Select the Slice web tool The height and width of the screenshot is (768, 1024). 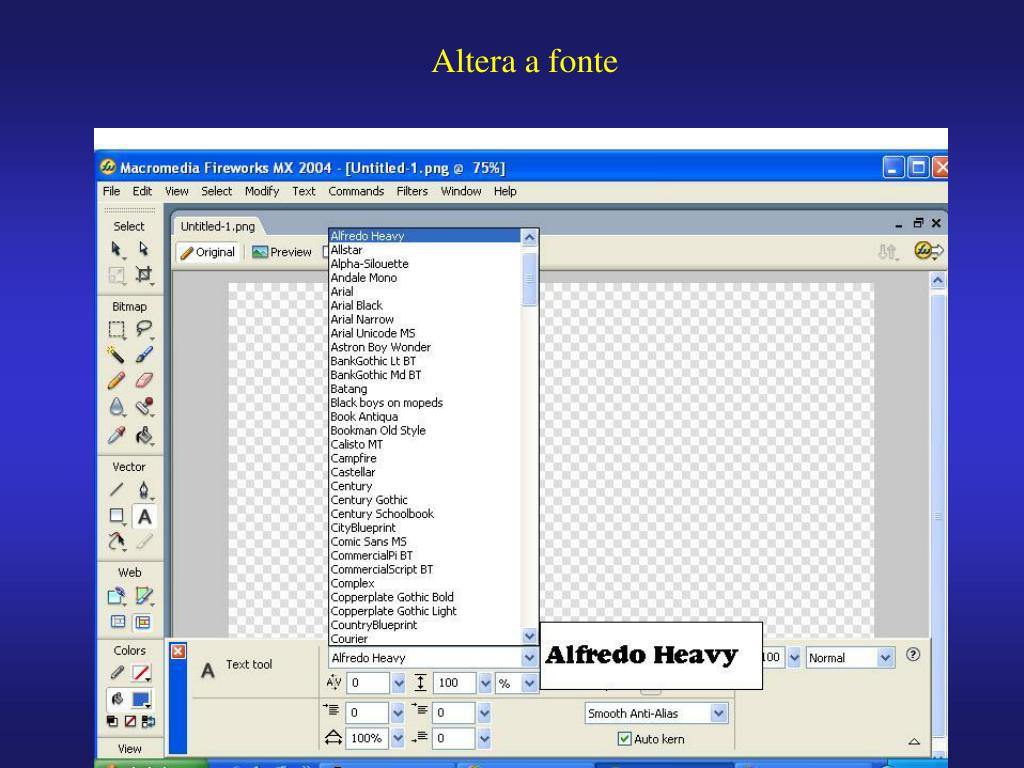144,596
